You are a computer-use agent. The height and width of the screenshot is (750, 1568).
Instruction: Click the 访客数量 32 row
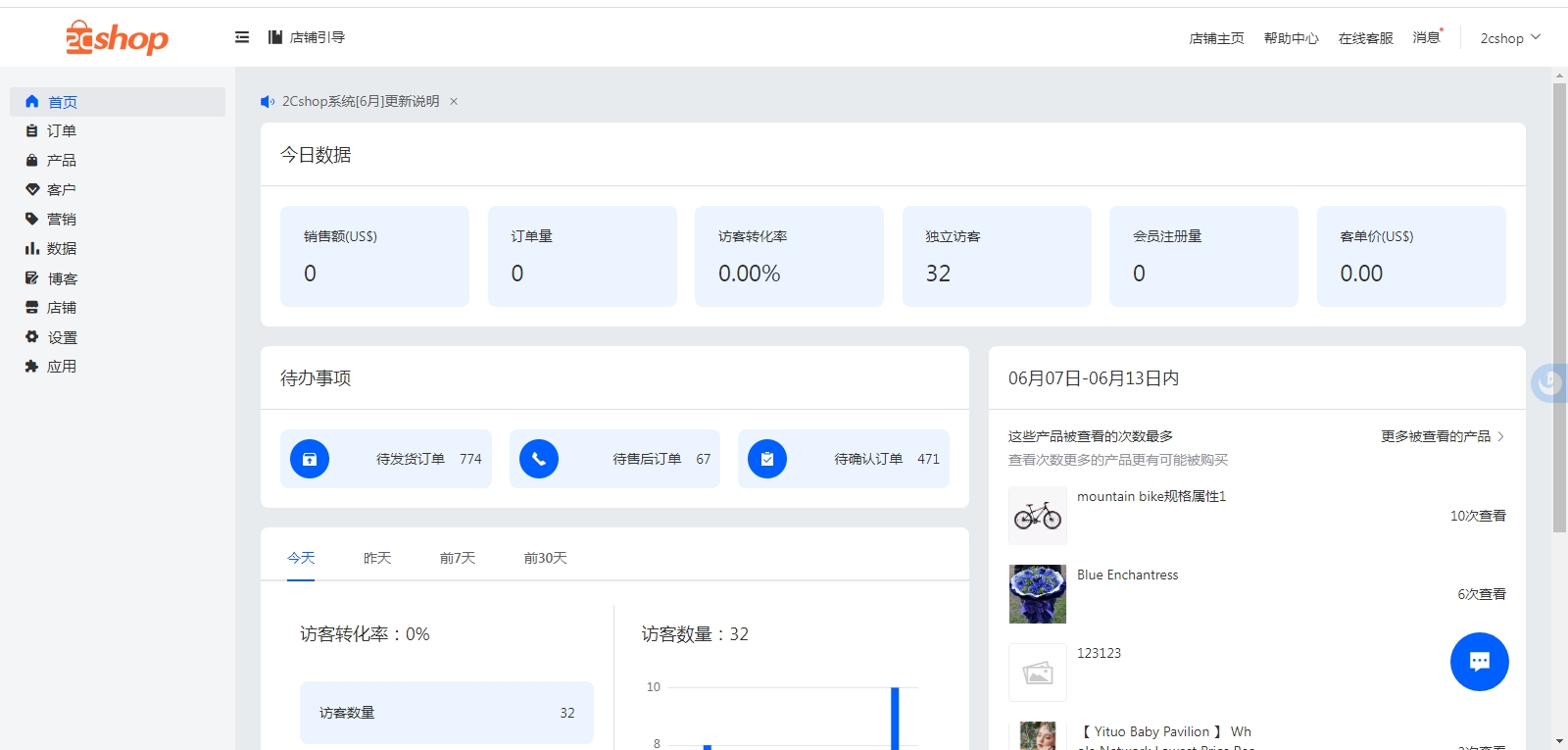(447, 713)
